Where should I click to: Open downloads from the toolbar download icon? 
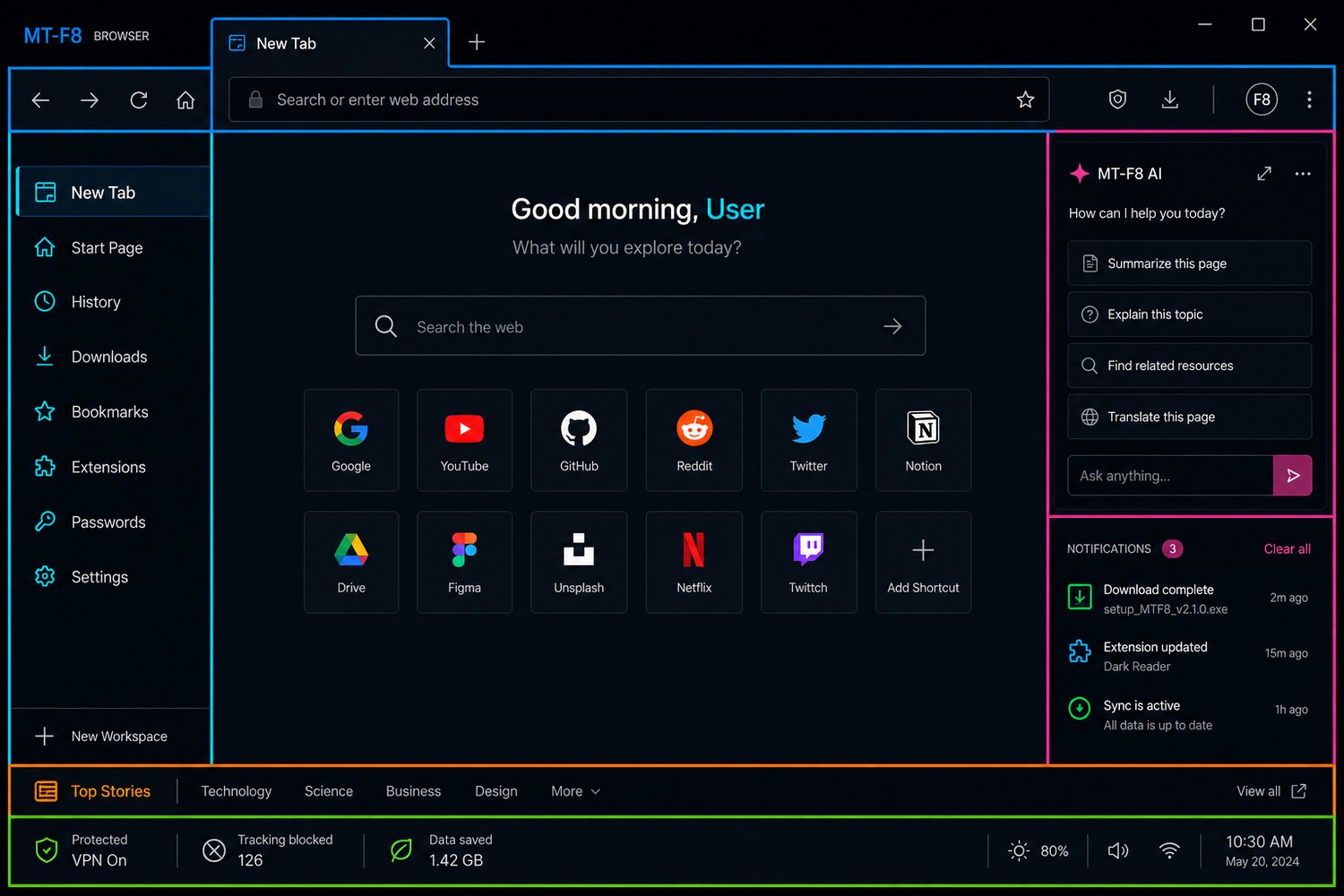(x=1170, y=99)
